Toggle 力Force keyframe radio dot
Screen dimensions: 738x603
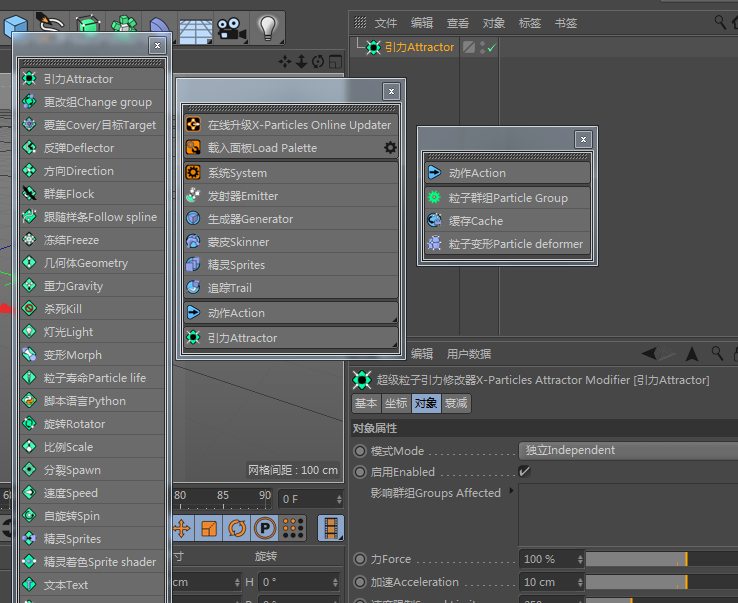click(x=360, y=559)
